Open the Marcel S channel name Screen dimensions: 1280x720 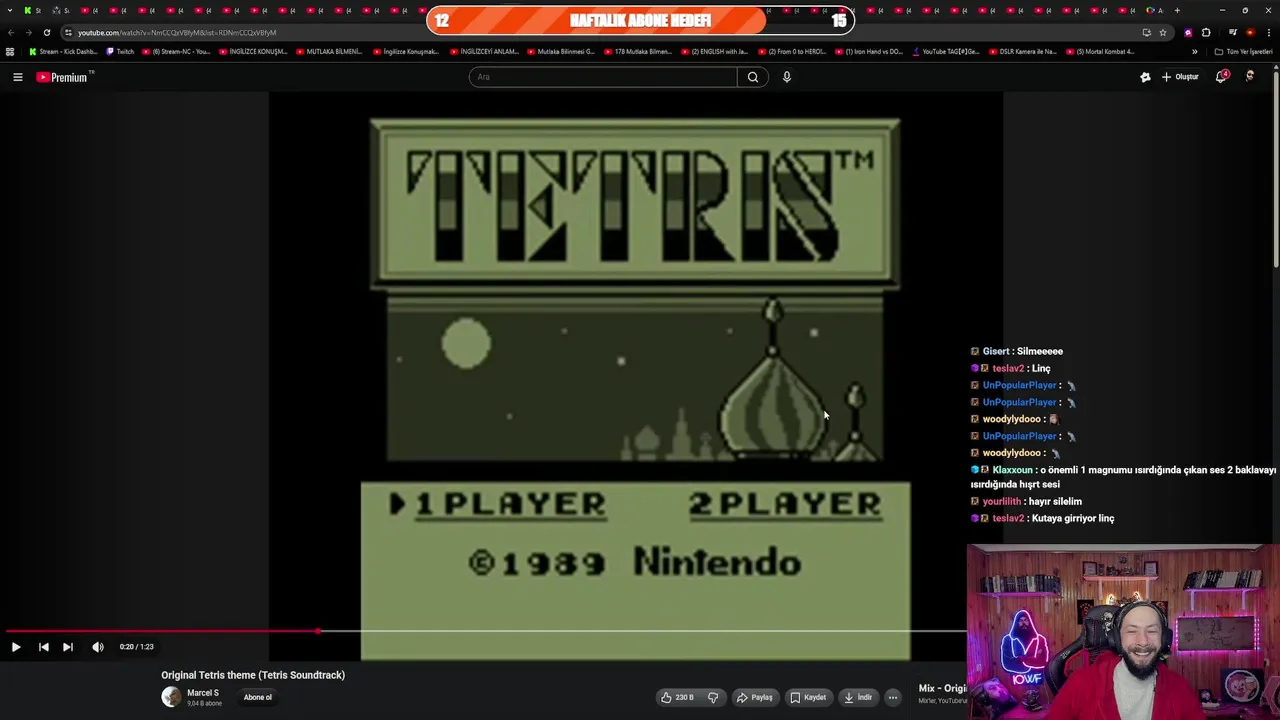[203, 693]
